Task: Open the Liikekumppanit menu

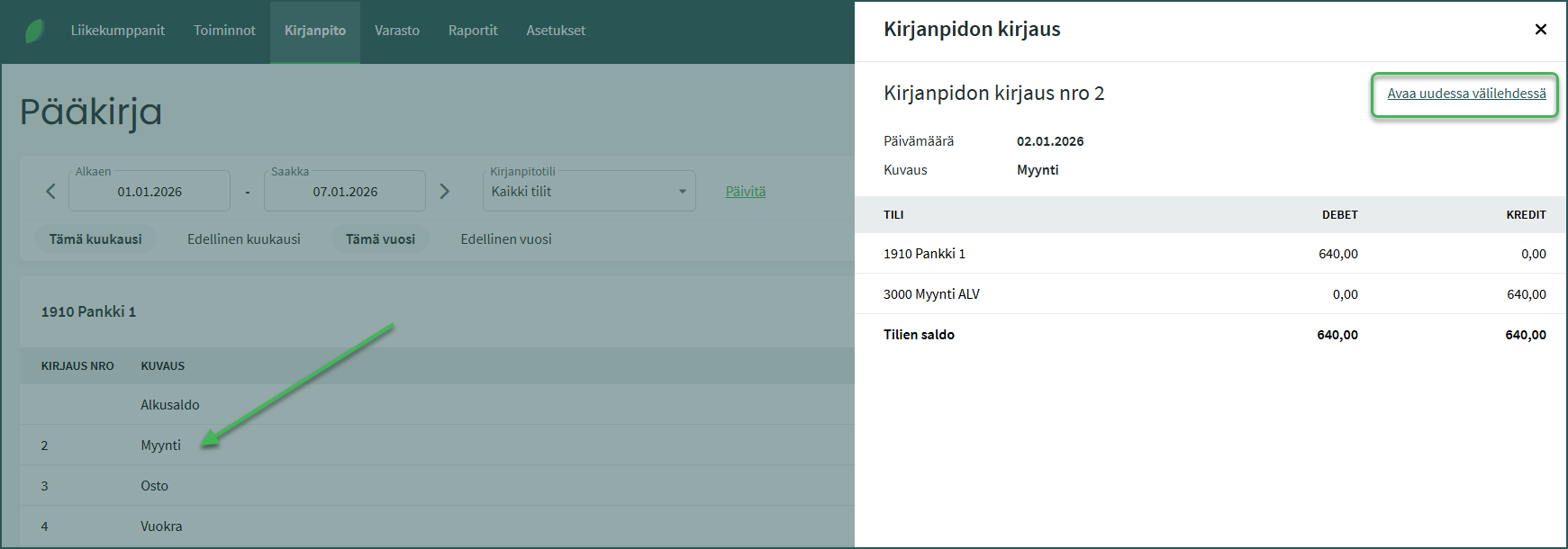Action: 118,31
